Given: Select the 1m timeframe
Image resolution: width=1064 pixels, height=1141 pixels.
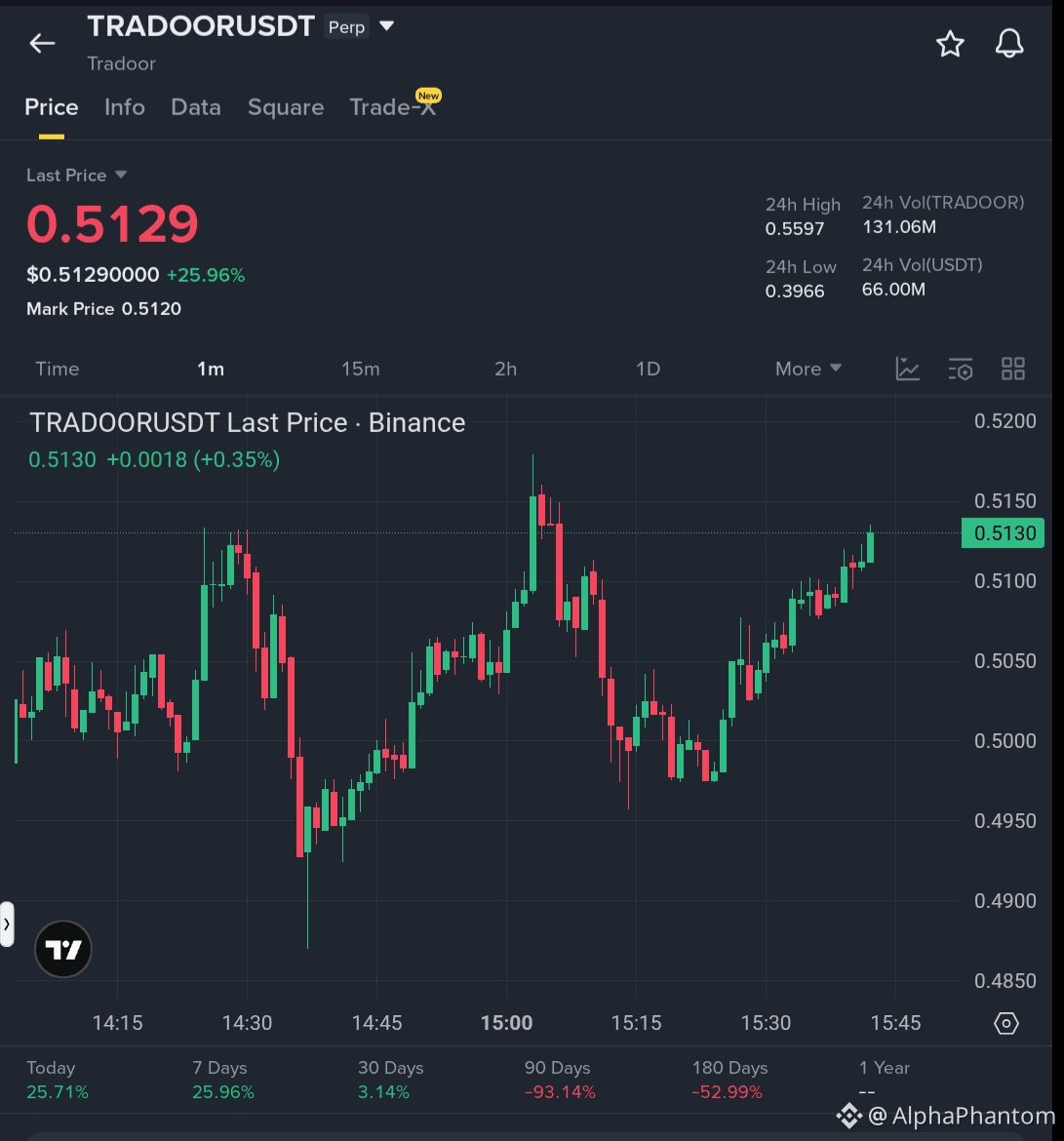Looking at the screenshot, I should [211, 369].
